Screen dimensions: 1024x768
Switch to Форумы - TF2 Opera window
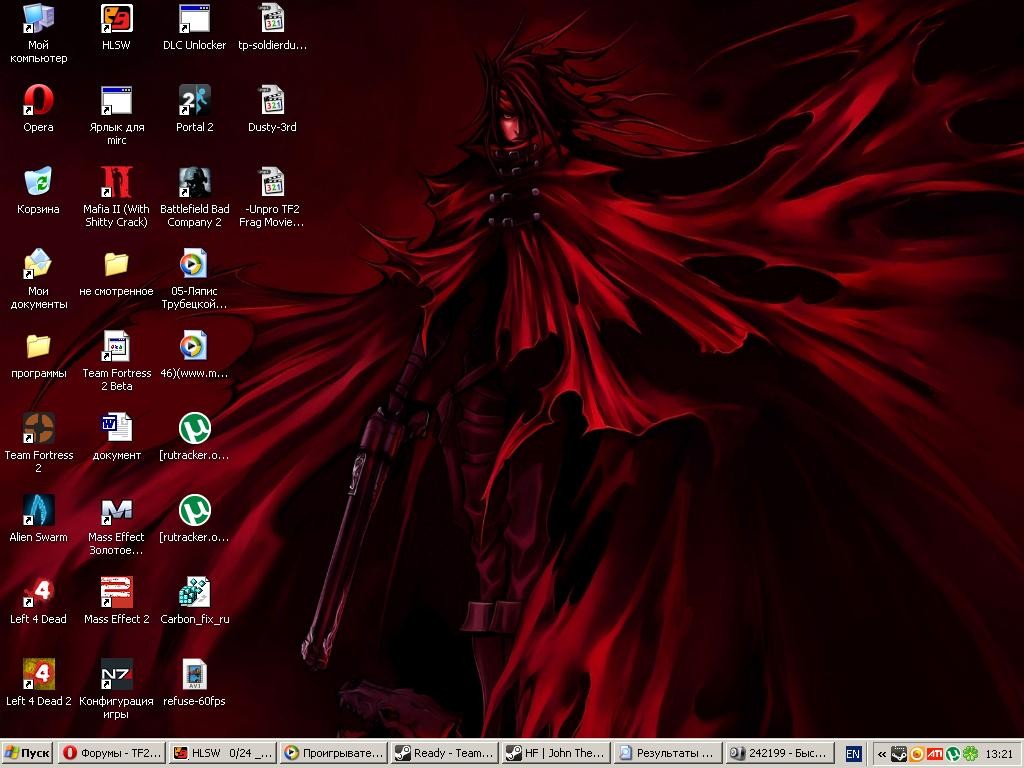pos(111,753)
